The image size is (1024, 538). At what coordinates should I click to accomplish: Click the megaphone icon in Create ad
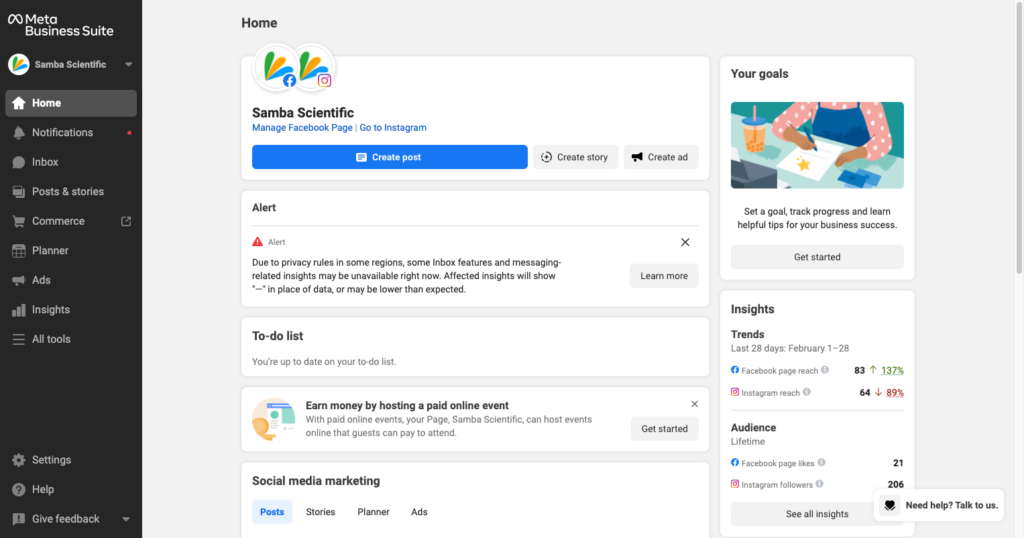click(637, 157)
